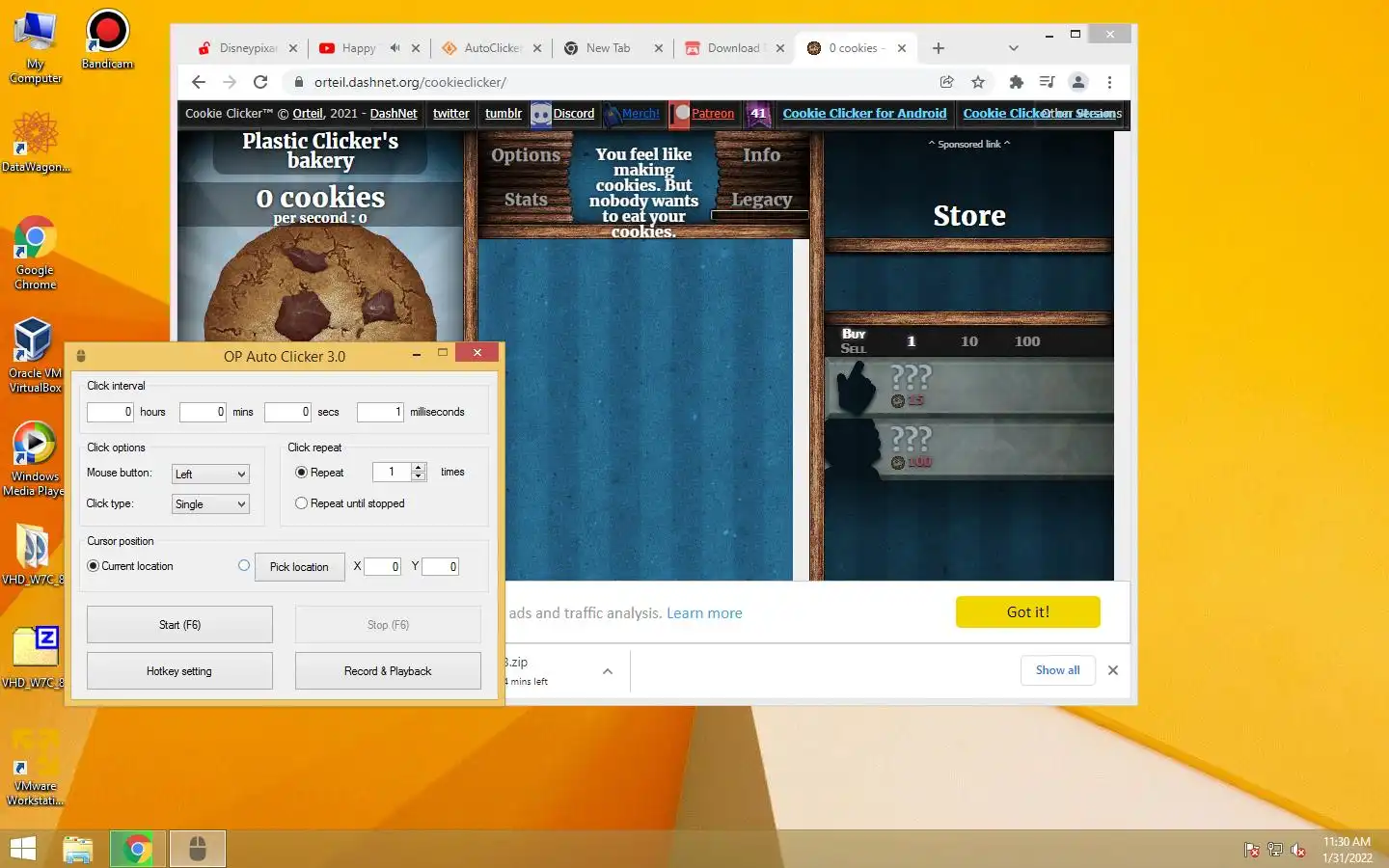
Task: Bookmark this page with star icon
Action: [978, 82]
